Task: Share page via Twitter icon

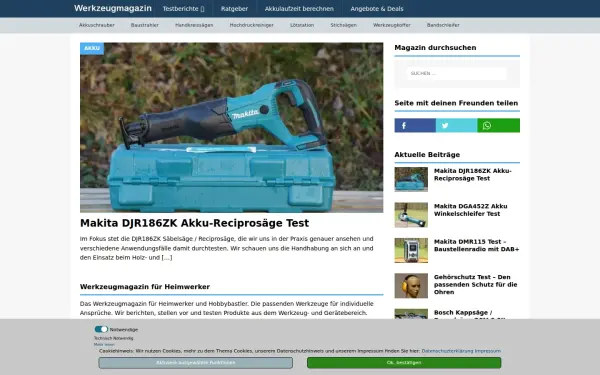Action: [456, 126]
